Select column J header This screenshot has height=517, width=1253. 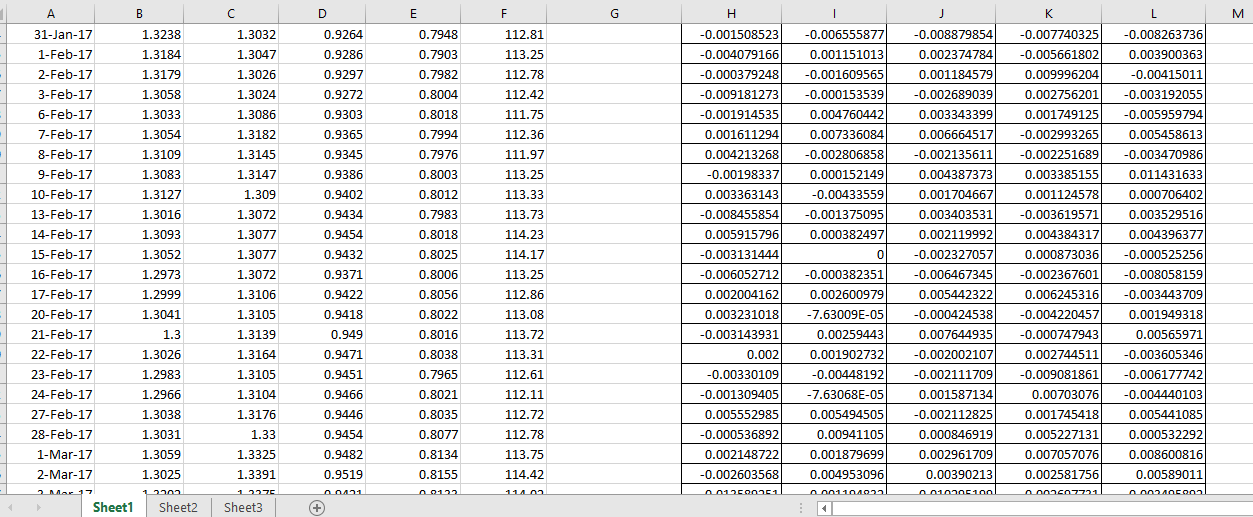942,12
